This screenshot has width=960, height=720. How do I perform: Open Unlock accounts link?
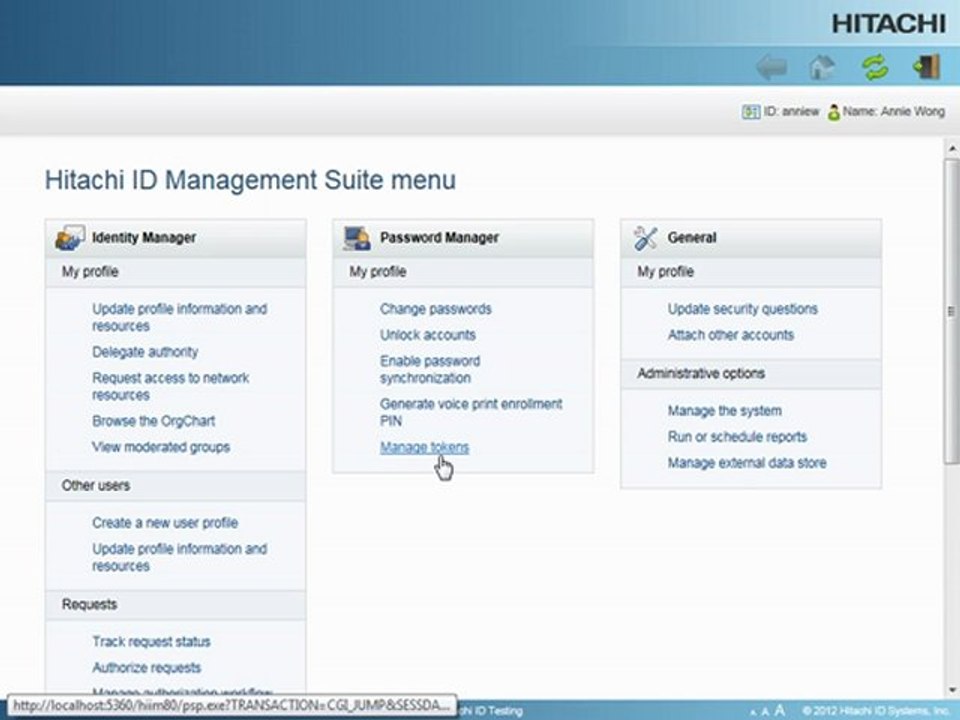click(x=427, y=335)
